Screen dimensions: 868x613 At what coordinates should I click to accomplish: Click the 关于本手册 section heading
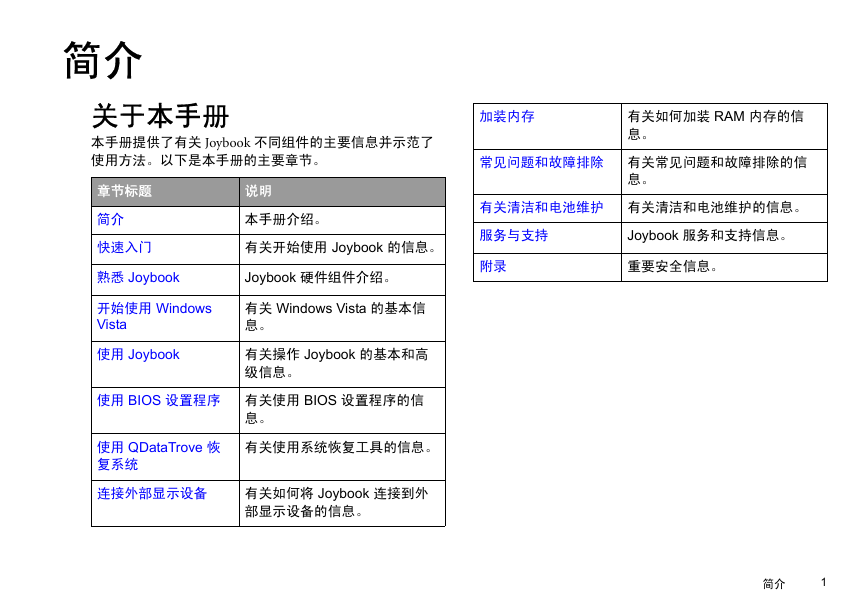tap(160, 116)
